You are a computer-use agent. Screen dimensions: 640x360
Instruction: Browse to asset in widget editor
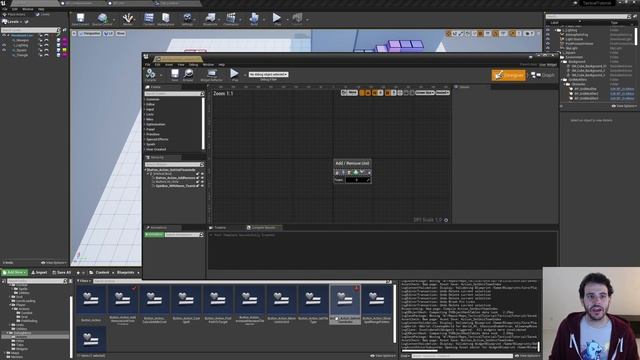tap(188, 75)
